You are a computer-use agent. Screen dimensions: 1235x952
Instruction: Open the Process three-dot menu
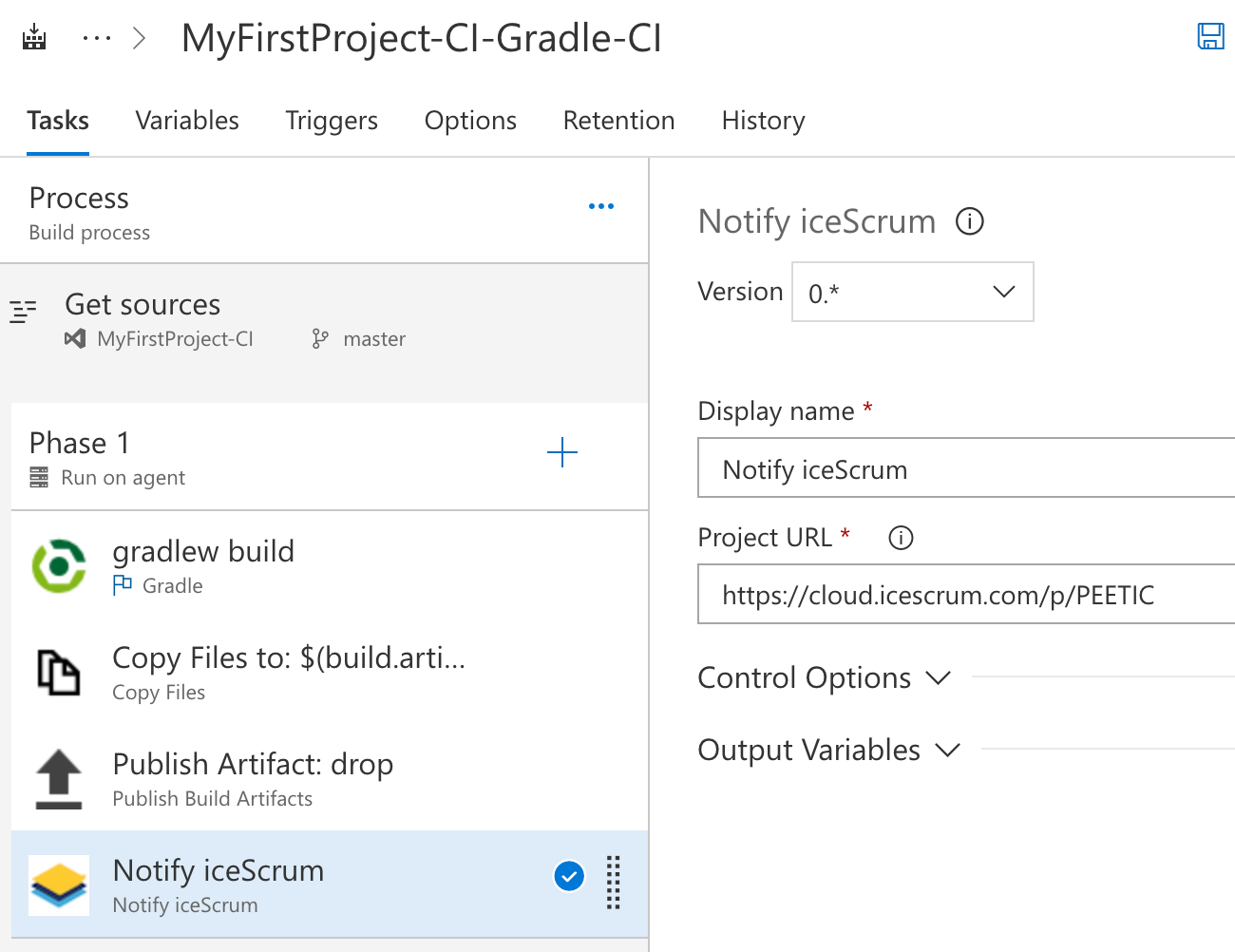click(601, 206)
